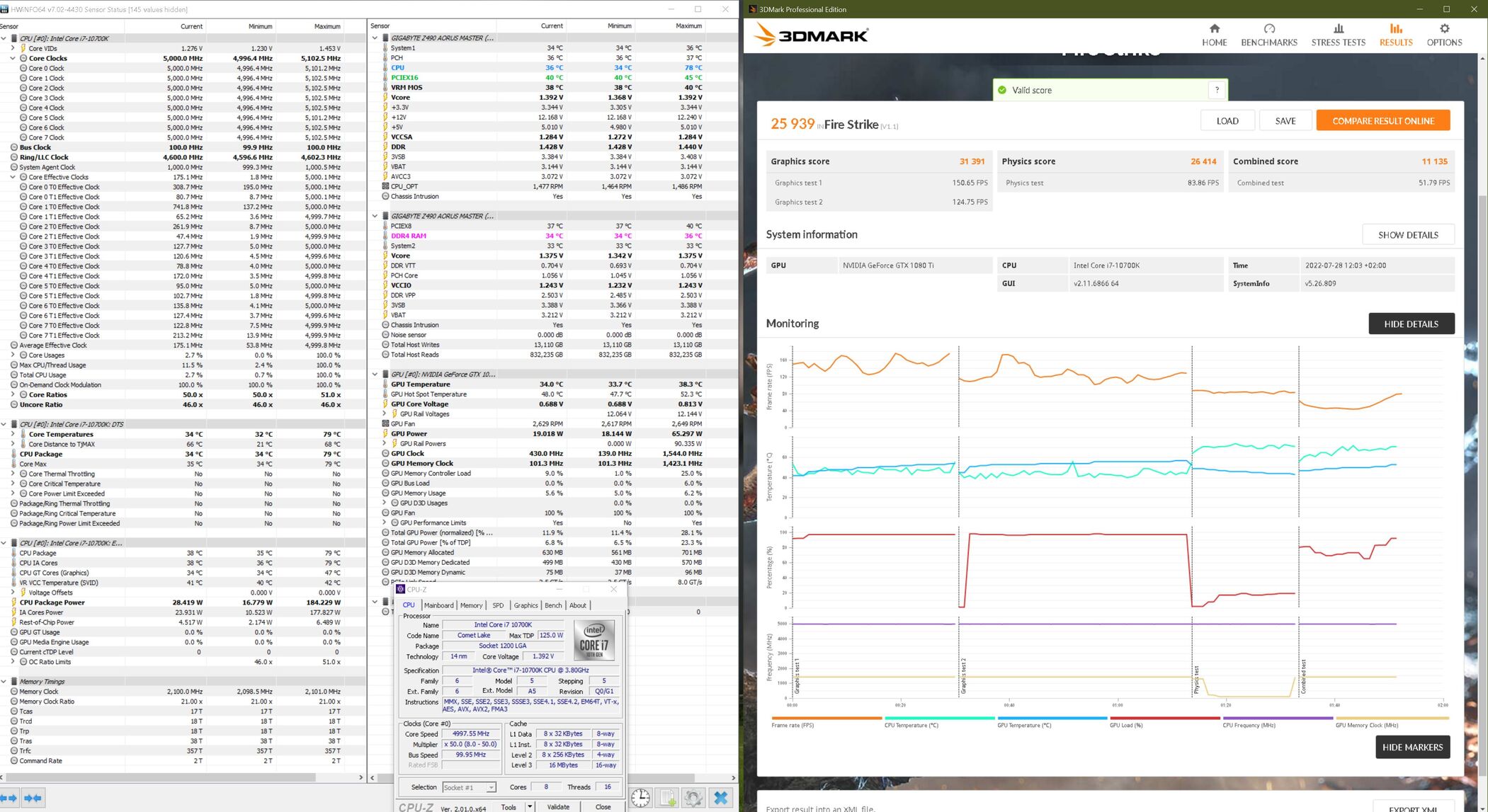Open the About tab in CPU-Z
The width and height of the screenshot is (1488, 812).
(578, 605)
